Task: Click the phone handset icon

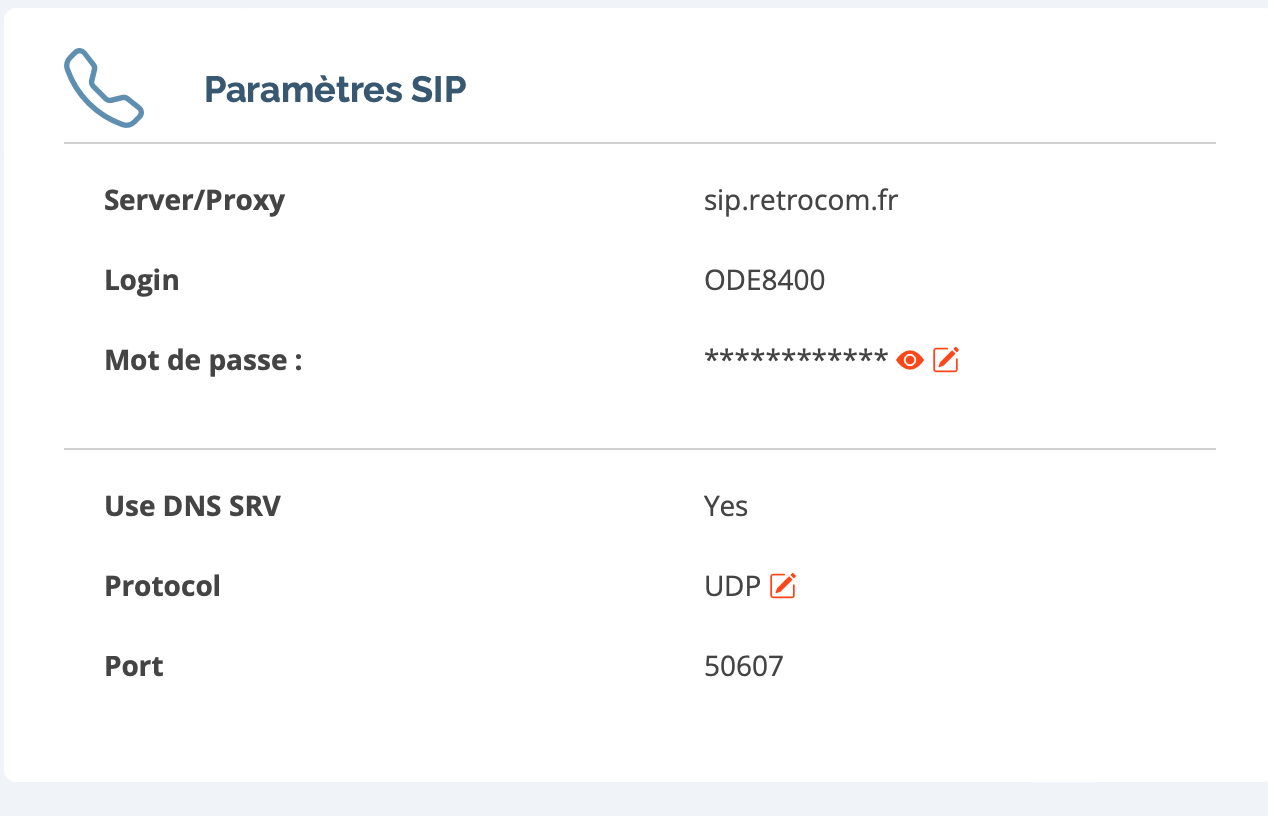Action: coord(103,90)
